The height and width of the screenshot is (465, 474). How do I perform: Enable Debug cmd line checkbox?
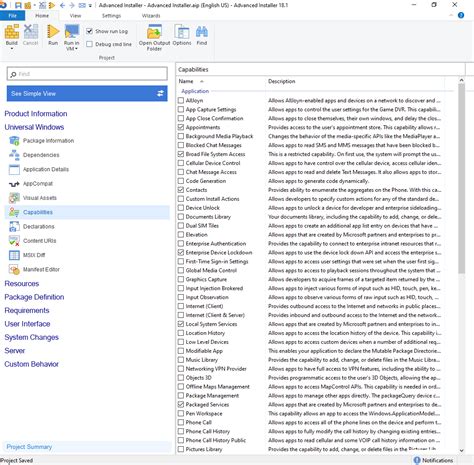tap(89, 44)
